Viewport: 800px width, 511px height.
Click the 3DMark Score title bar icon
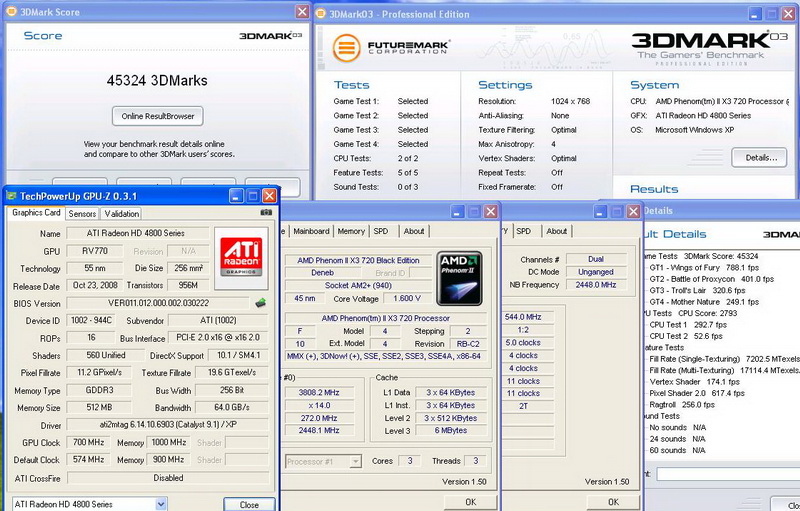tap(11, 11)
